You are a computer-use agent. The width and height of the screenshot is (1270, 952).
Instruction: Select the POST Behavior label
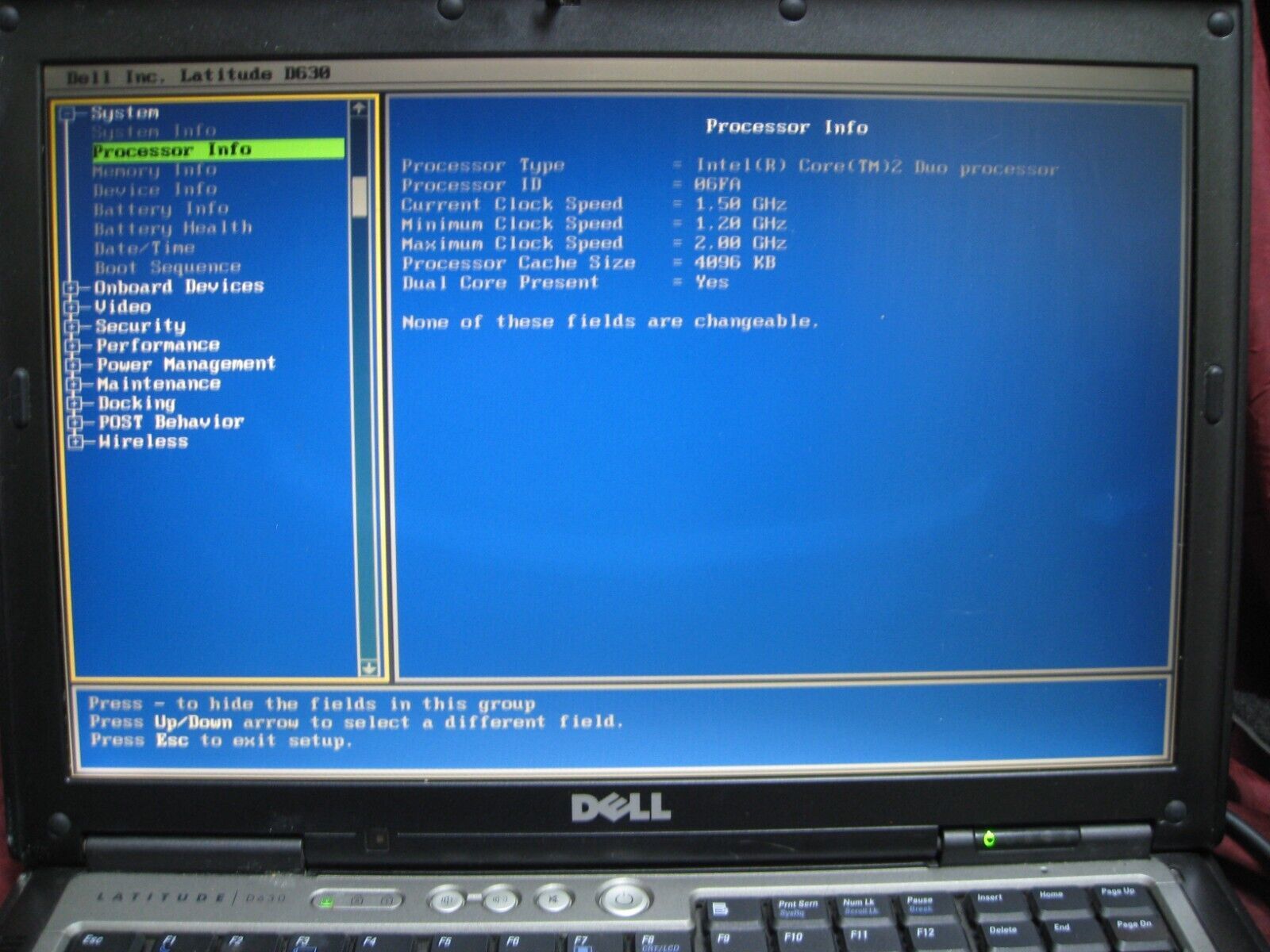[171, 422]
